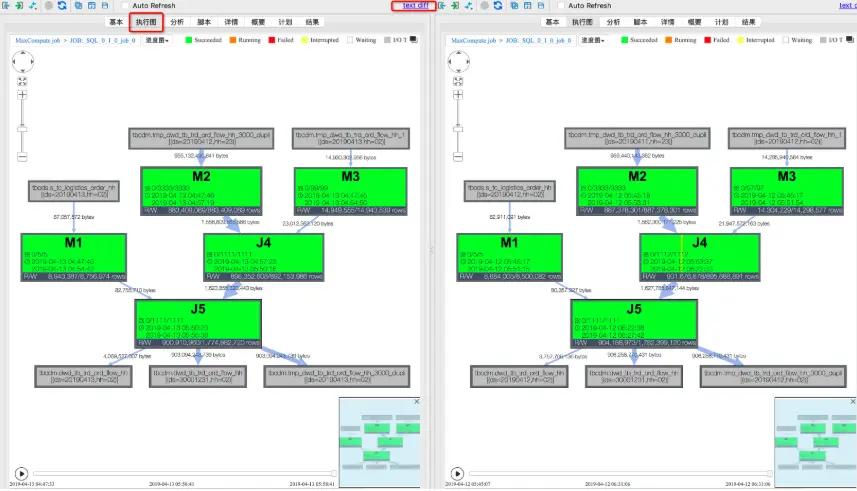Select the M1 task node in left graph
Screen dimensions: 857x491
(73, 257)
